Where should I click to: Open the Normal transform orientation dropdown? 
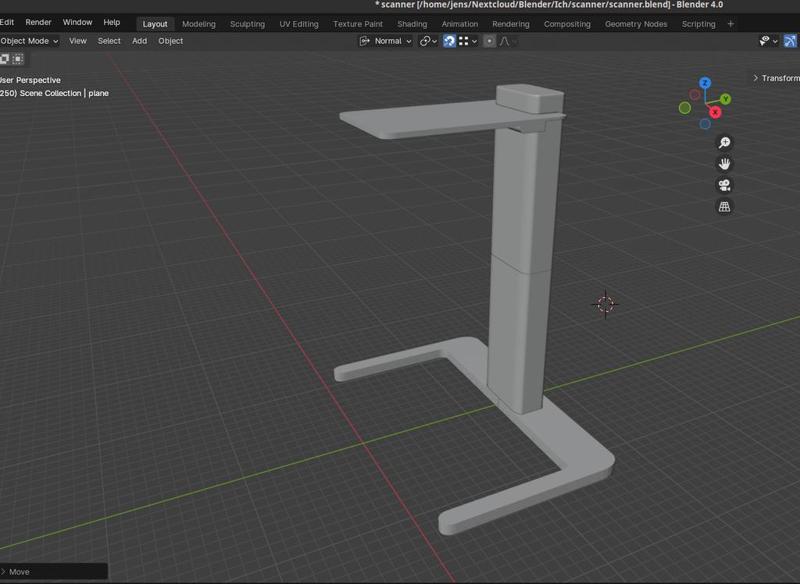point(386,41)
